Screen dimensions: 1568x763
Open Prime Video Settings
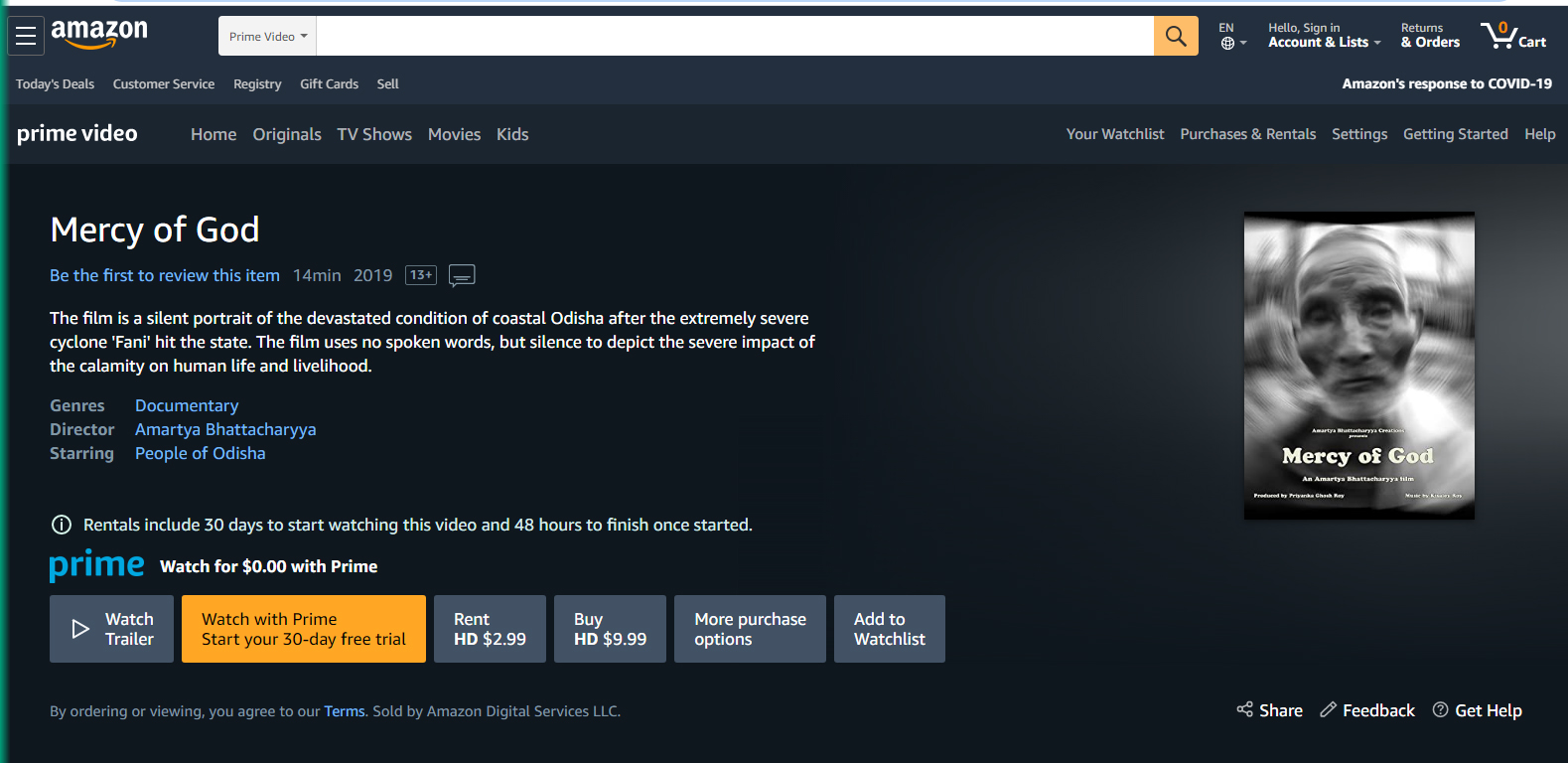click(1359, 134)
